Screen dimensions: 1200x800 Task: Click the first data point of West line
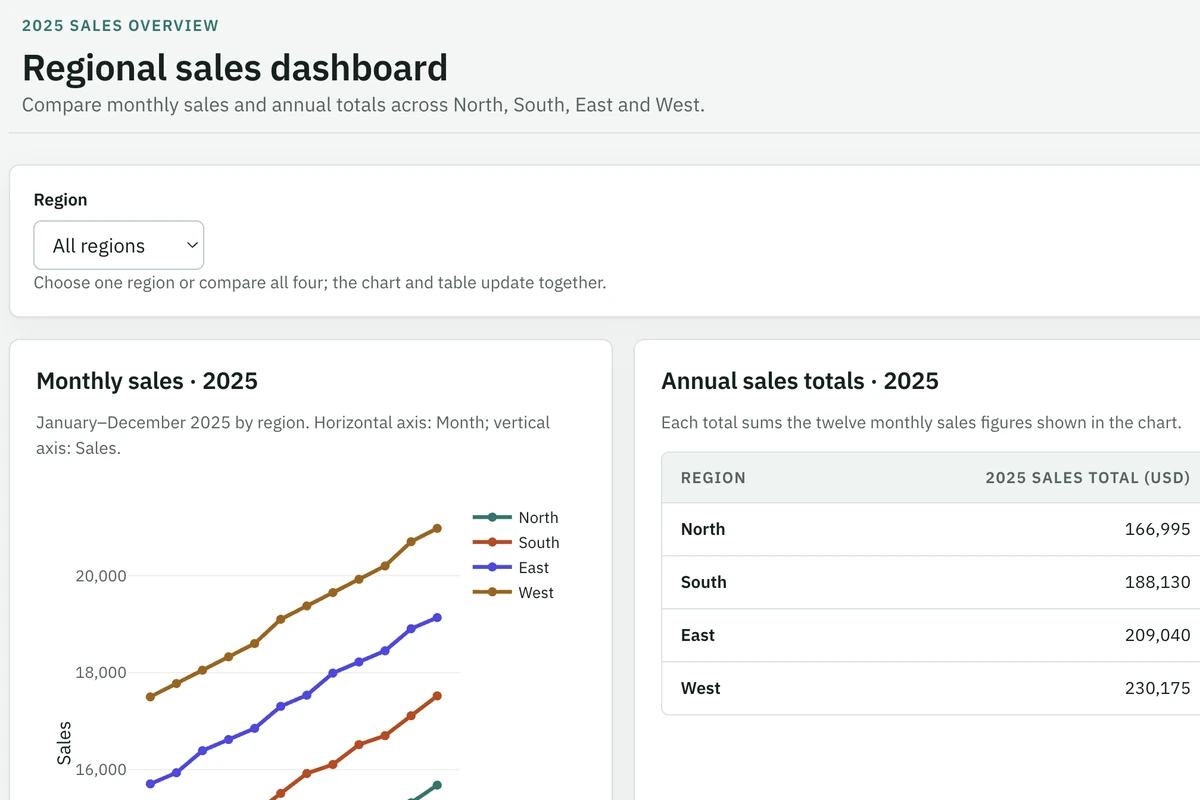150,697
